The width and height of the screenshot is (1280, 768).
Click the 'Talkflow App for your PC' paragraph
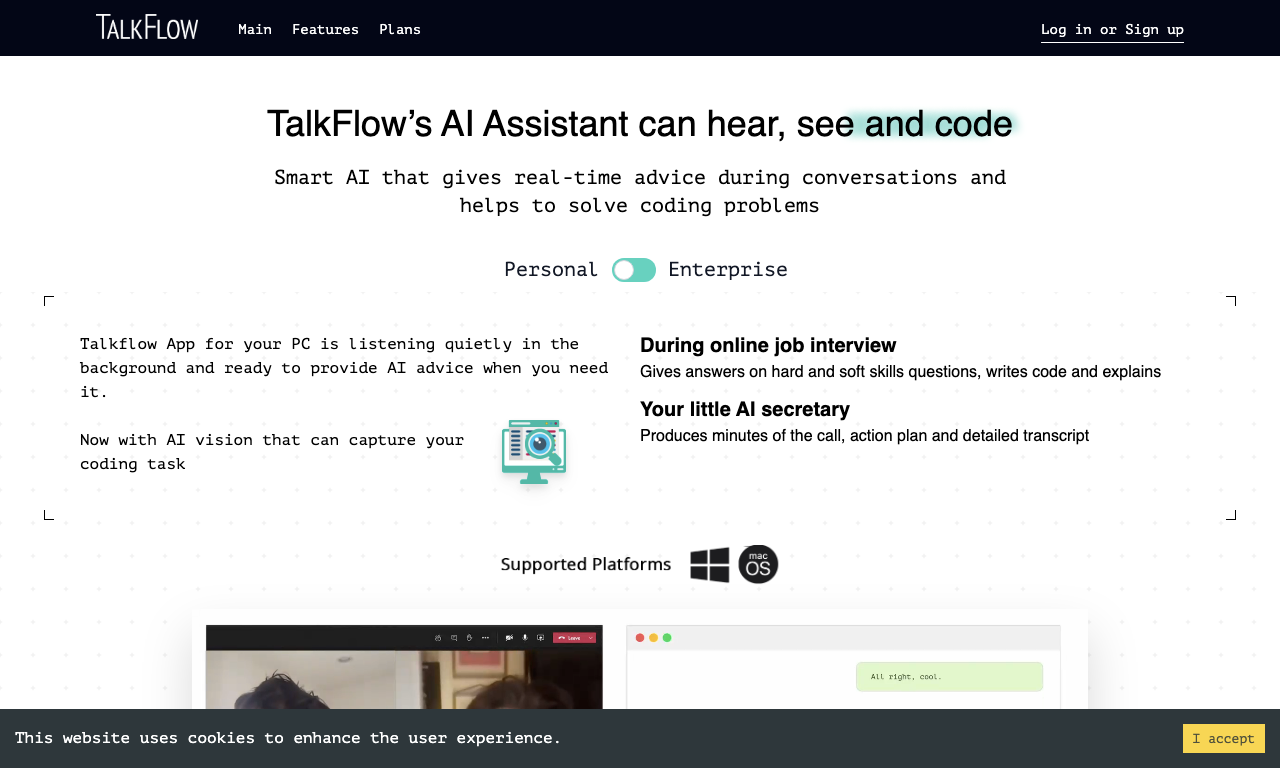click(x=344, y=368)
